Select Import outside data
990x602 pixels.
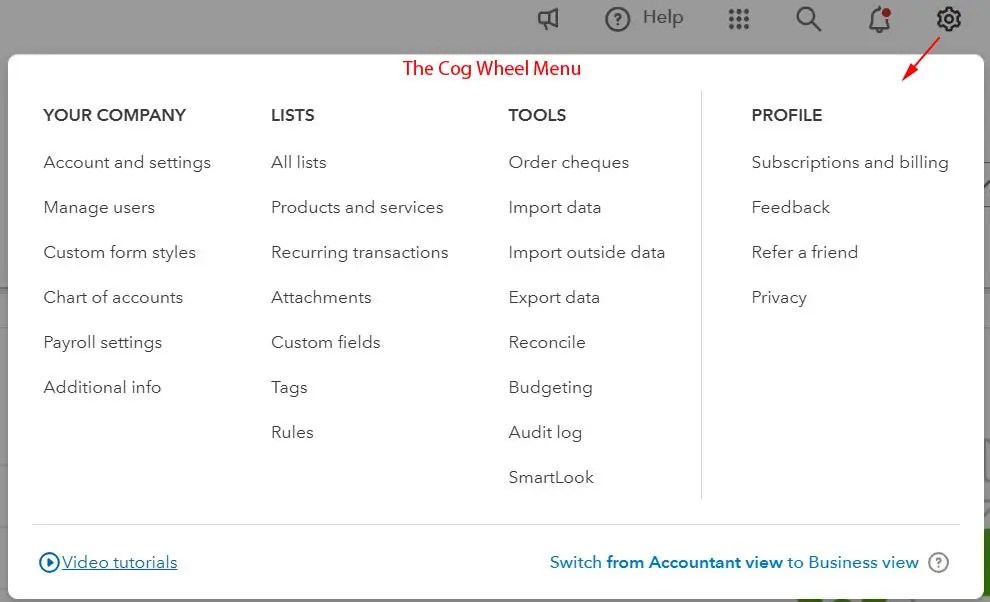click(x=586, y=252)
